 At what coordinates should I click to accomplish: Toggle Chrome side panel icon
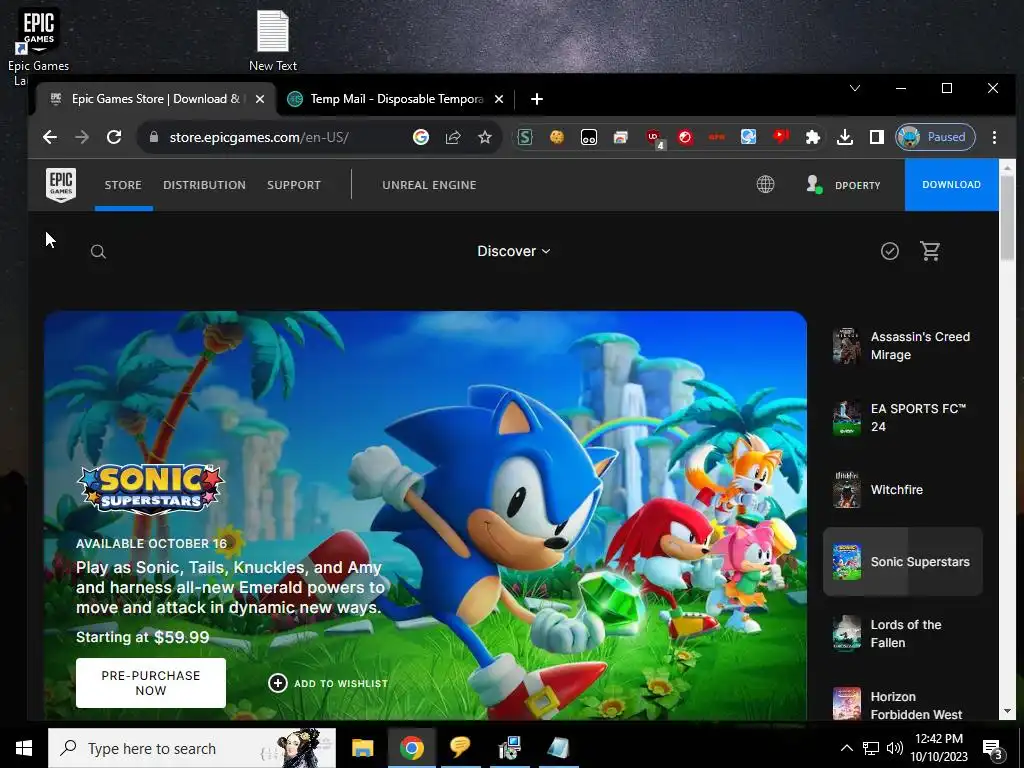tap(876, 137)
